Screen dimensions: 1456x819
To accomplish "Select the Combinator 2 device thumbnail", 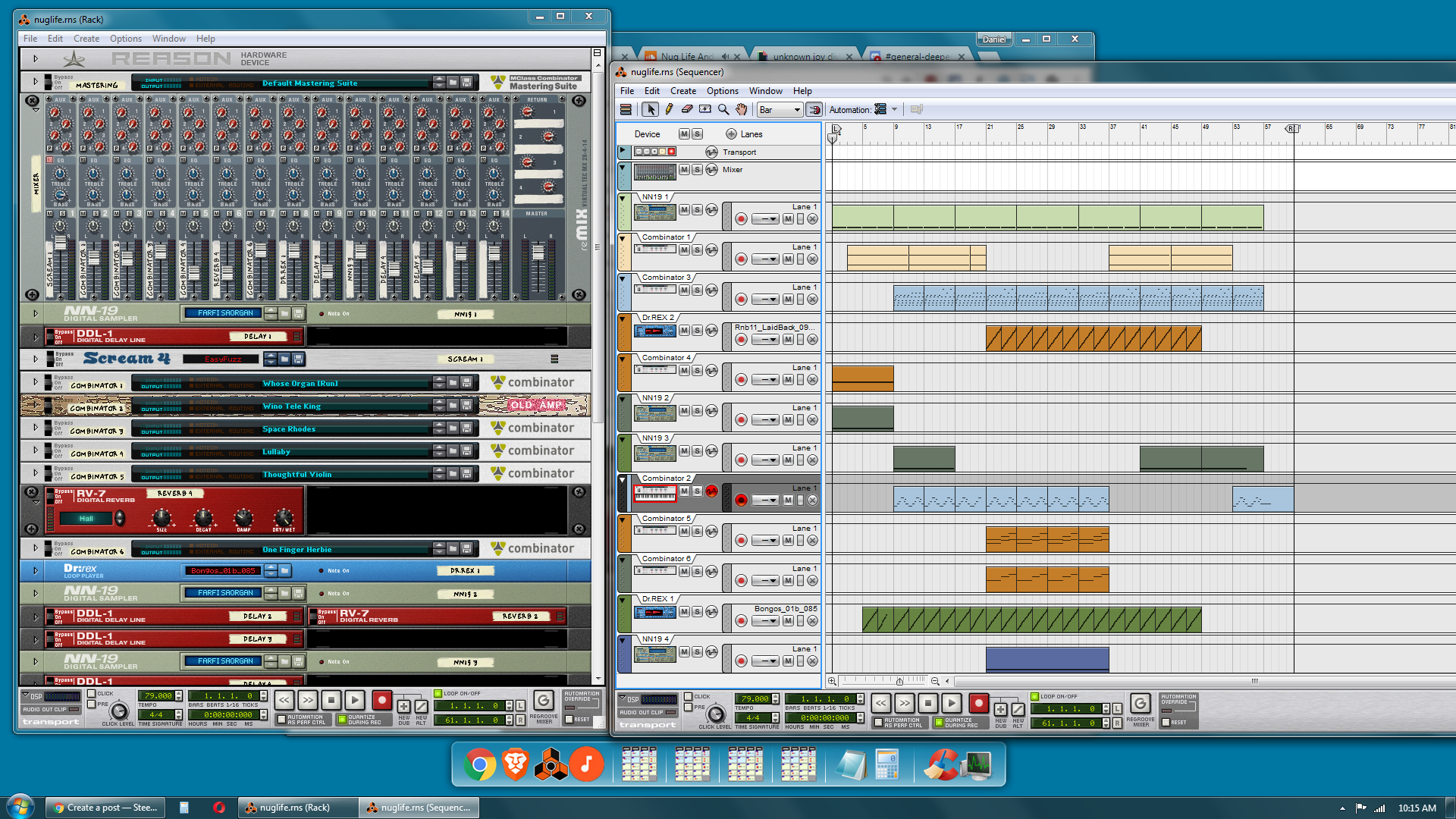I will click(x=655, y=493).
